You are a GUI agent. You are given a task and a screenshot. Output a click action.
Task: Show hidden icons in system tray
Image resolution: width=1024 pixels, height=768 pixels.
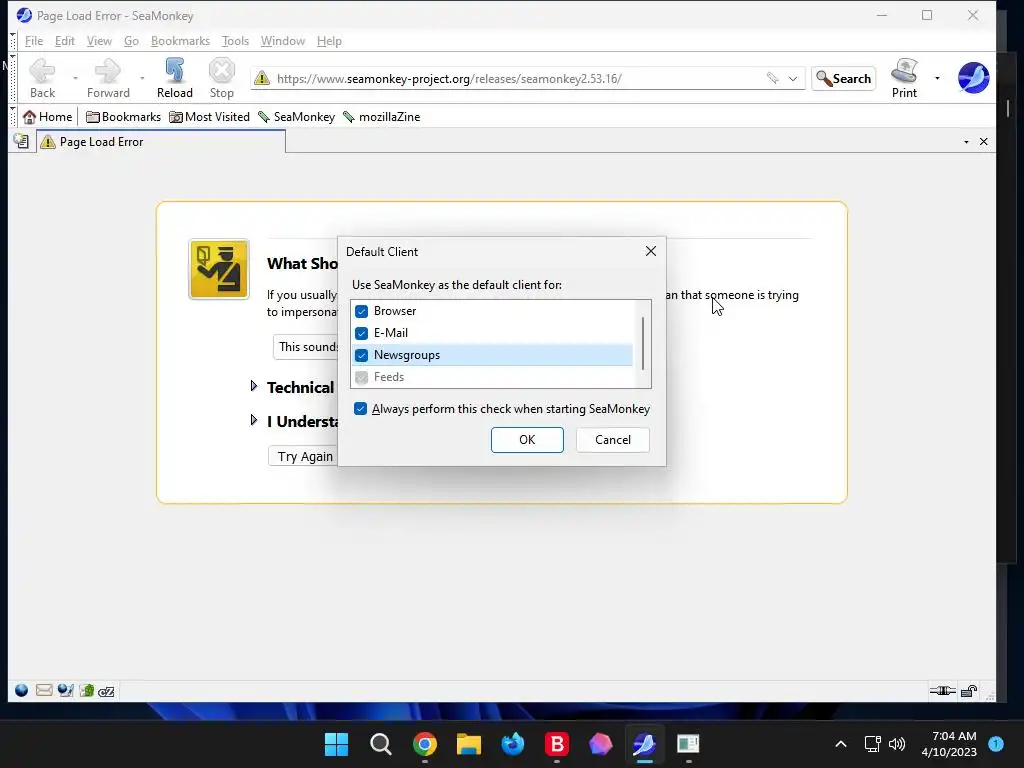coord(841,744)
